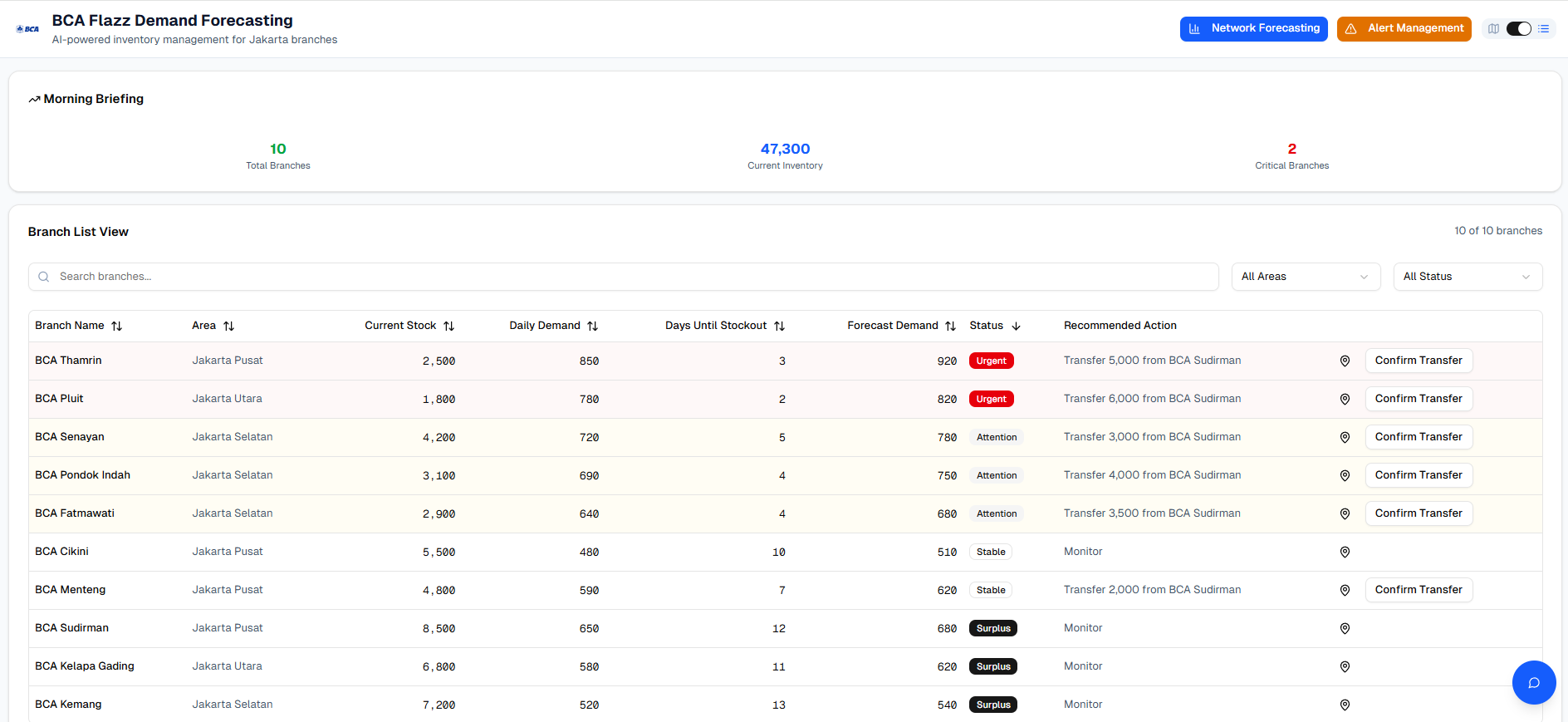Sort by Days Until Stockout column
Screen dimensions: 1568x722
pyautogui.click(x=725, y=326)
